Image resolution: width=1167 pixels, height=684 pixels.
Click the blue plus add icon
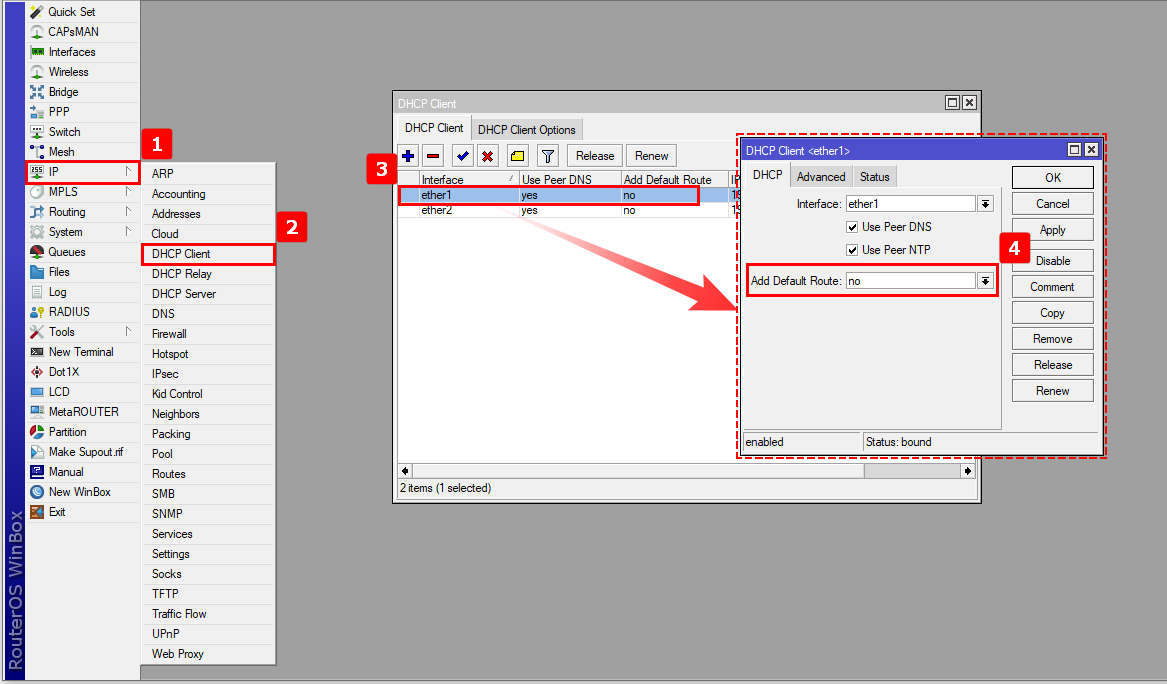(x=409, y=156)
